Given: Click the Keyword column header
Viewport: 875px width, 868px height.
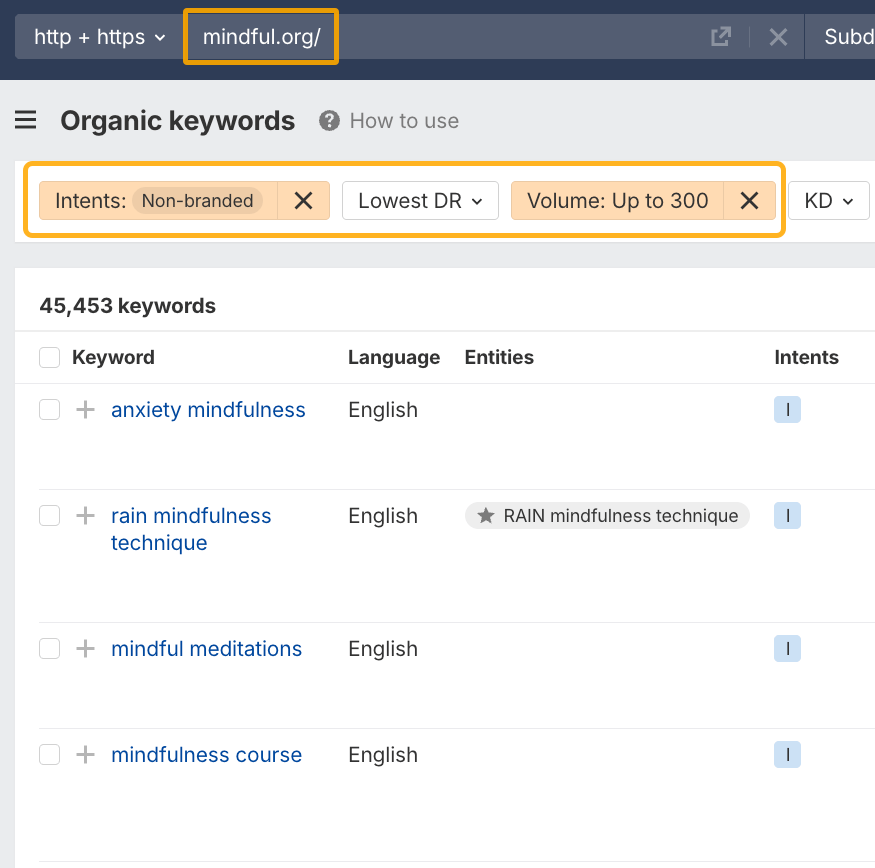Looking at the screenshot, I should 113,357.
